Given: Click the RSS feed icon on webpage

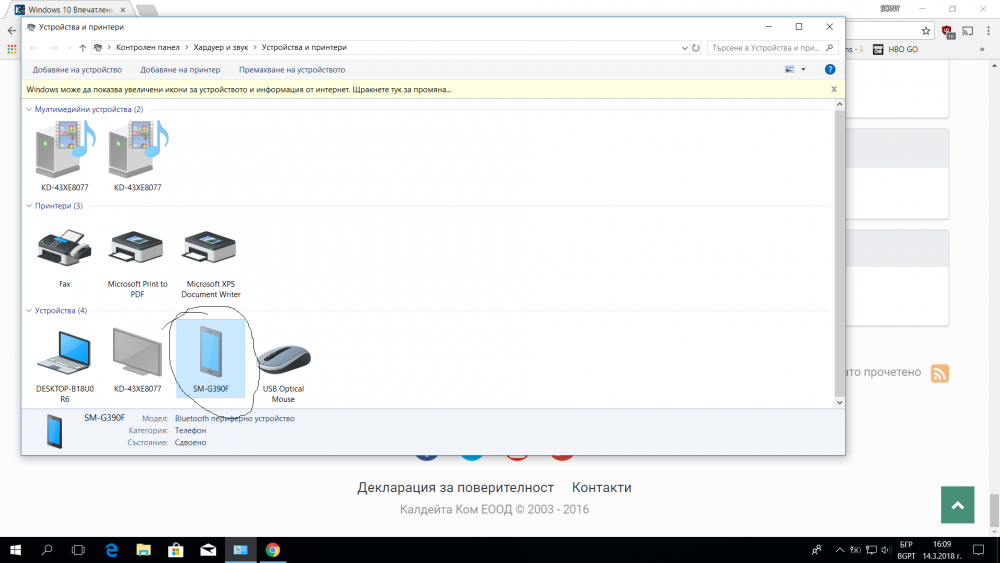Looking at the screenshot, I should (939, 373).
